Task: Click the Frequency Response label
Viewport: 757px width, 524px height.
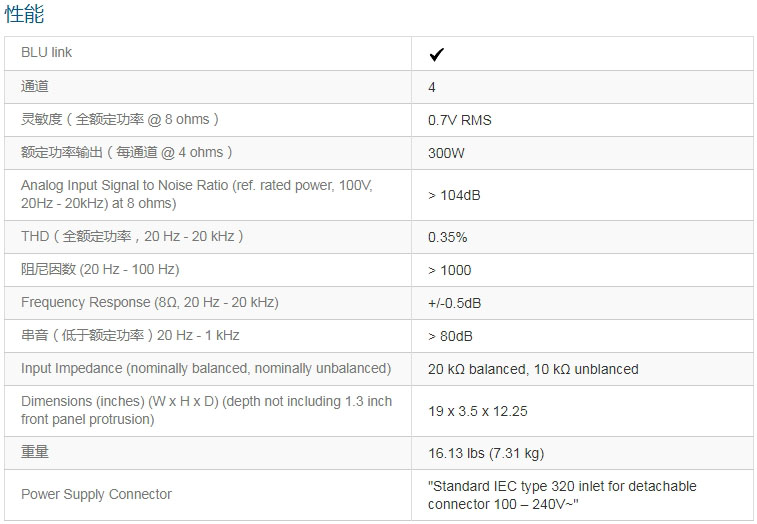Action: pos(150,303)
